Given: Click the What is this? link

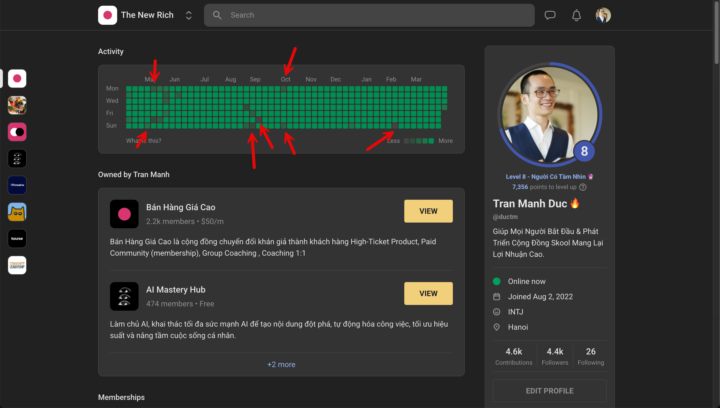Looking at the screenshot, I should coord(144,140).
